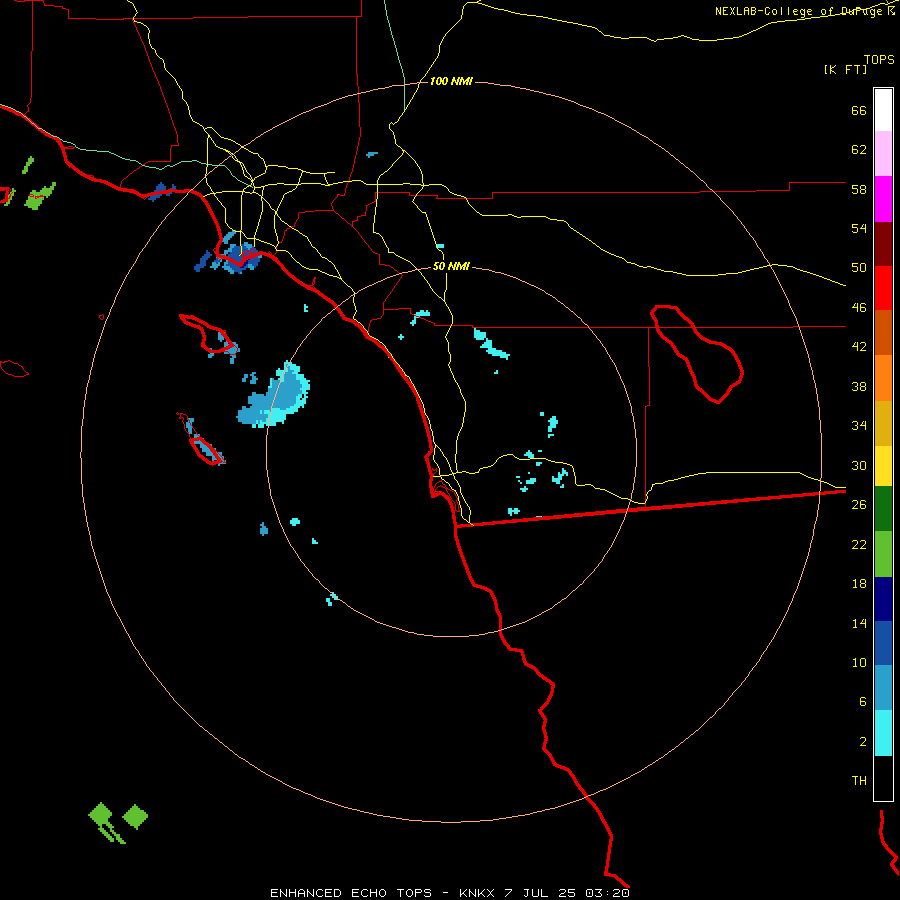Click the 58 legend value
900x900 pixels.
[859, 189]
